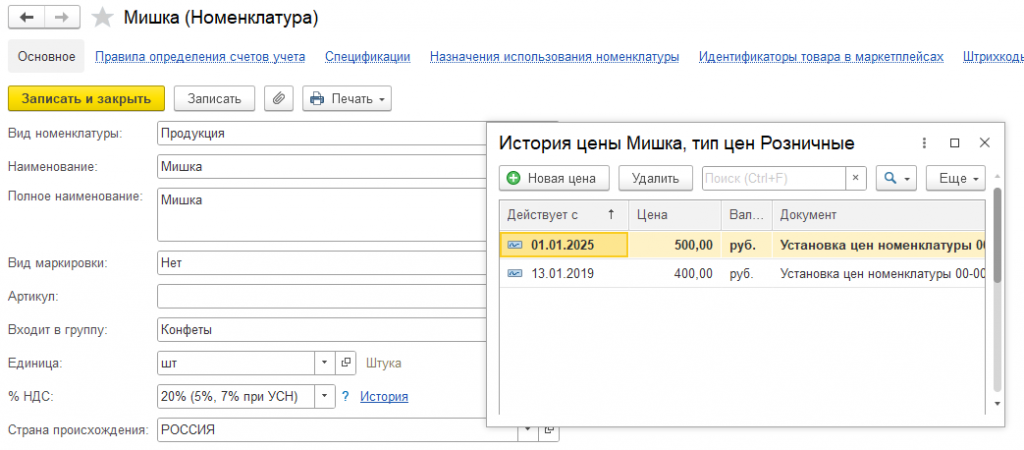Expand the Единица dropdown arrow
The height and width of the screenshot is (450, 1024).
pos(325,363)
